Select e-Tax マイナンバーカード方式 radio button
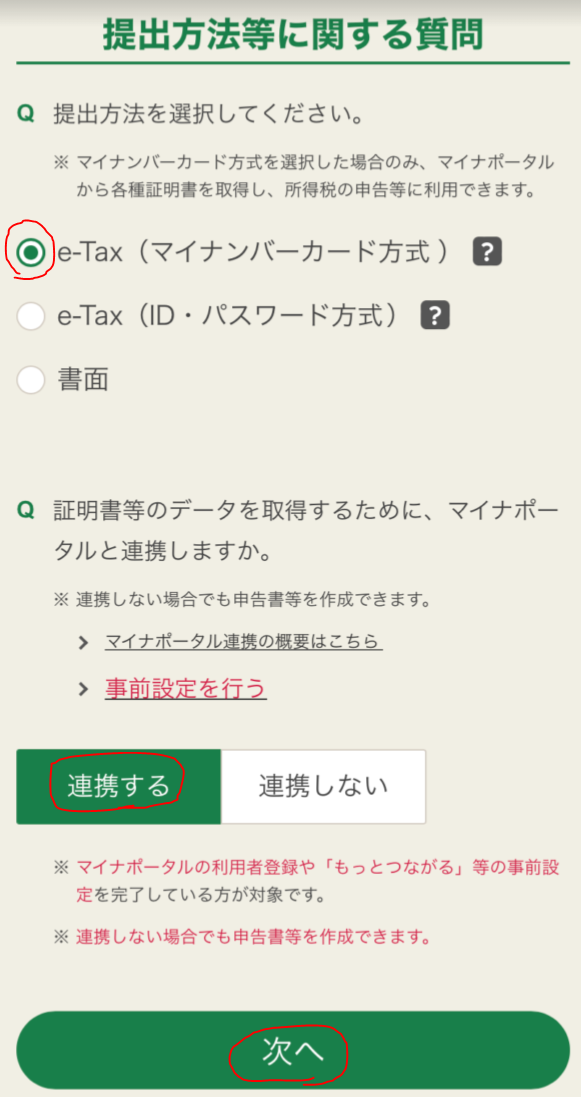 31,253
